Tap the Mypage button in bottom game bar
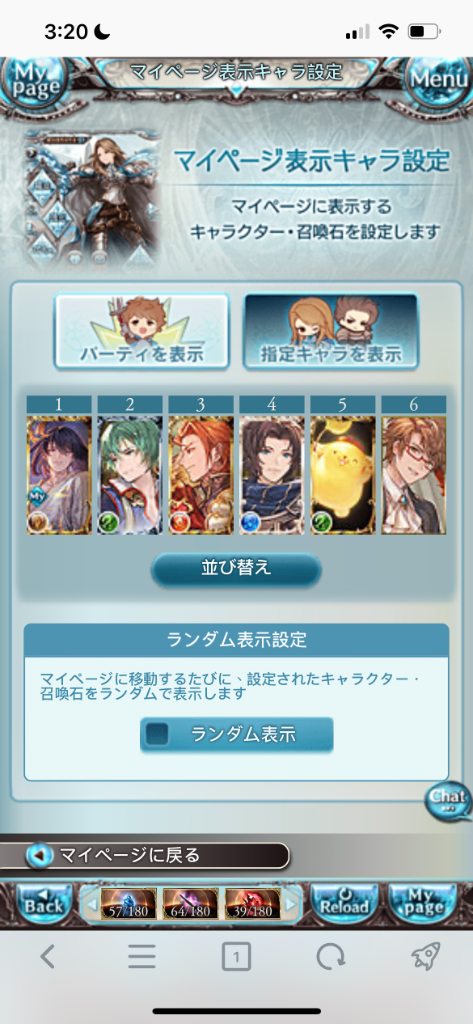The image size is (473, 1024). (423, 903)
